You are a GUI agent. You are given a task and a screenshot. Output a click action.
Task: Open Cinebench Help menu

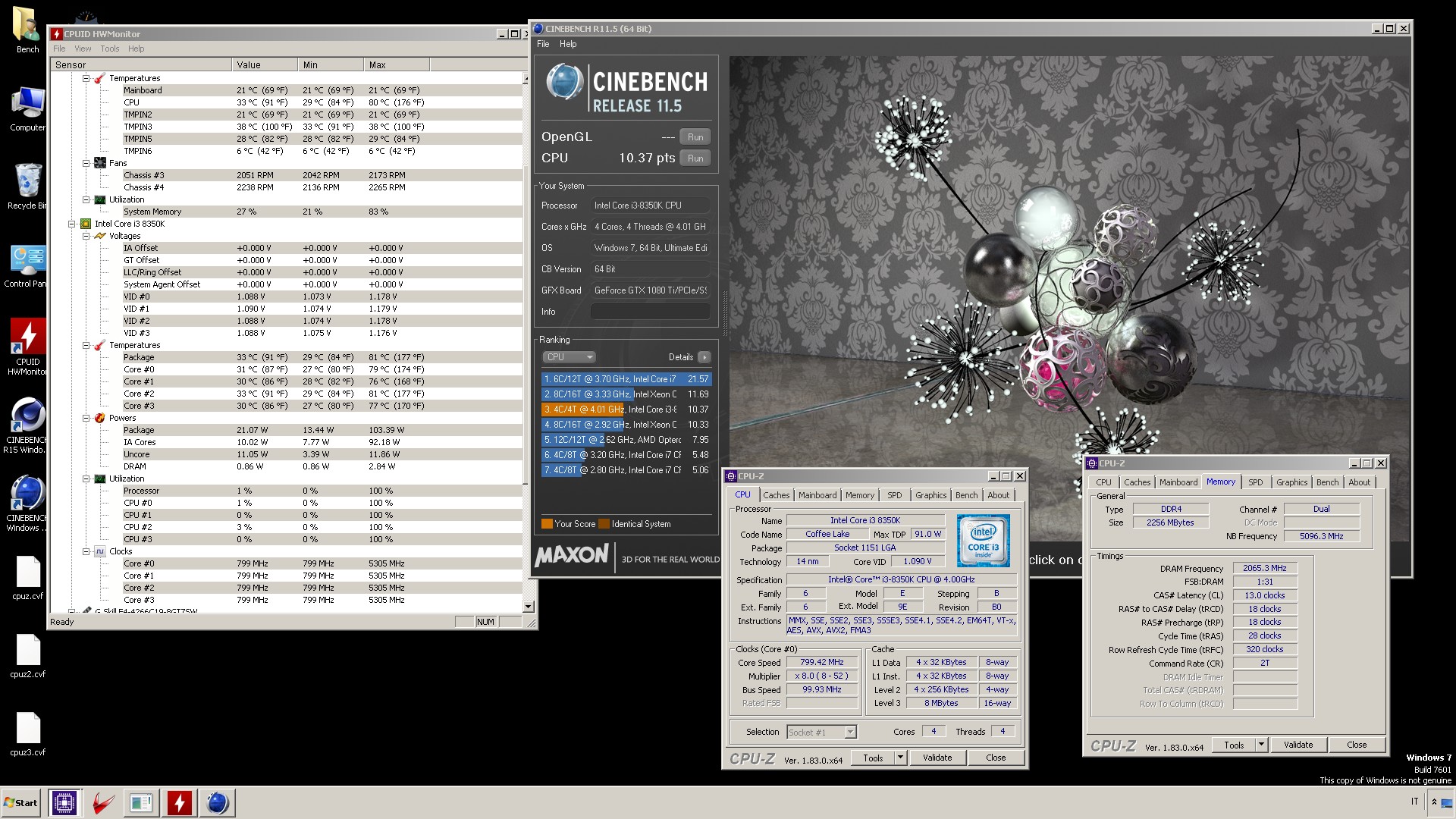coord(568,44)
